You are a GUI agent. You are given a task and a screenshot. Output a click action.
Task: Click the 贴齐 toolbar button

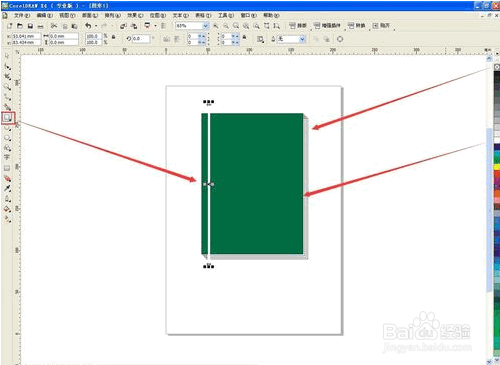pos(381,26)
